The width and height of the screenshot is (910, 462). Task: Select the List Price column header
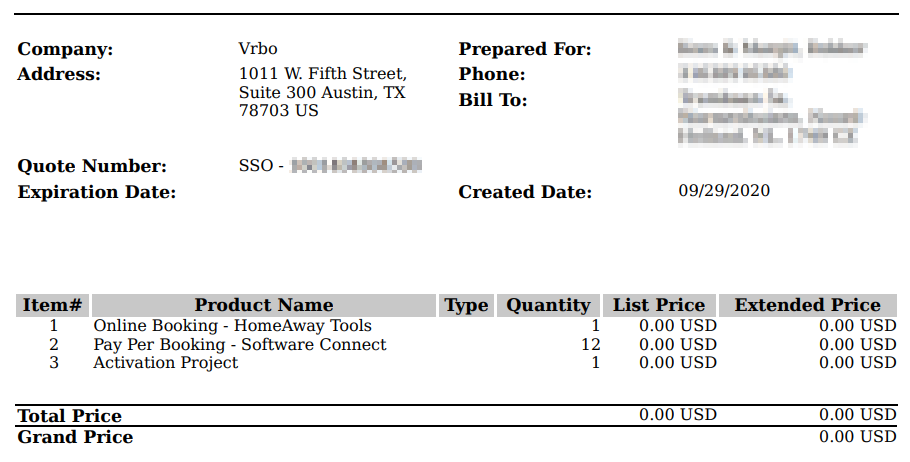[659, 305]
